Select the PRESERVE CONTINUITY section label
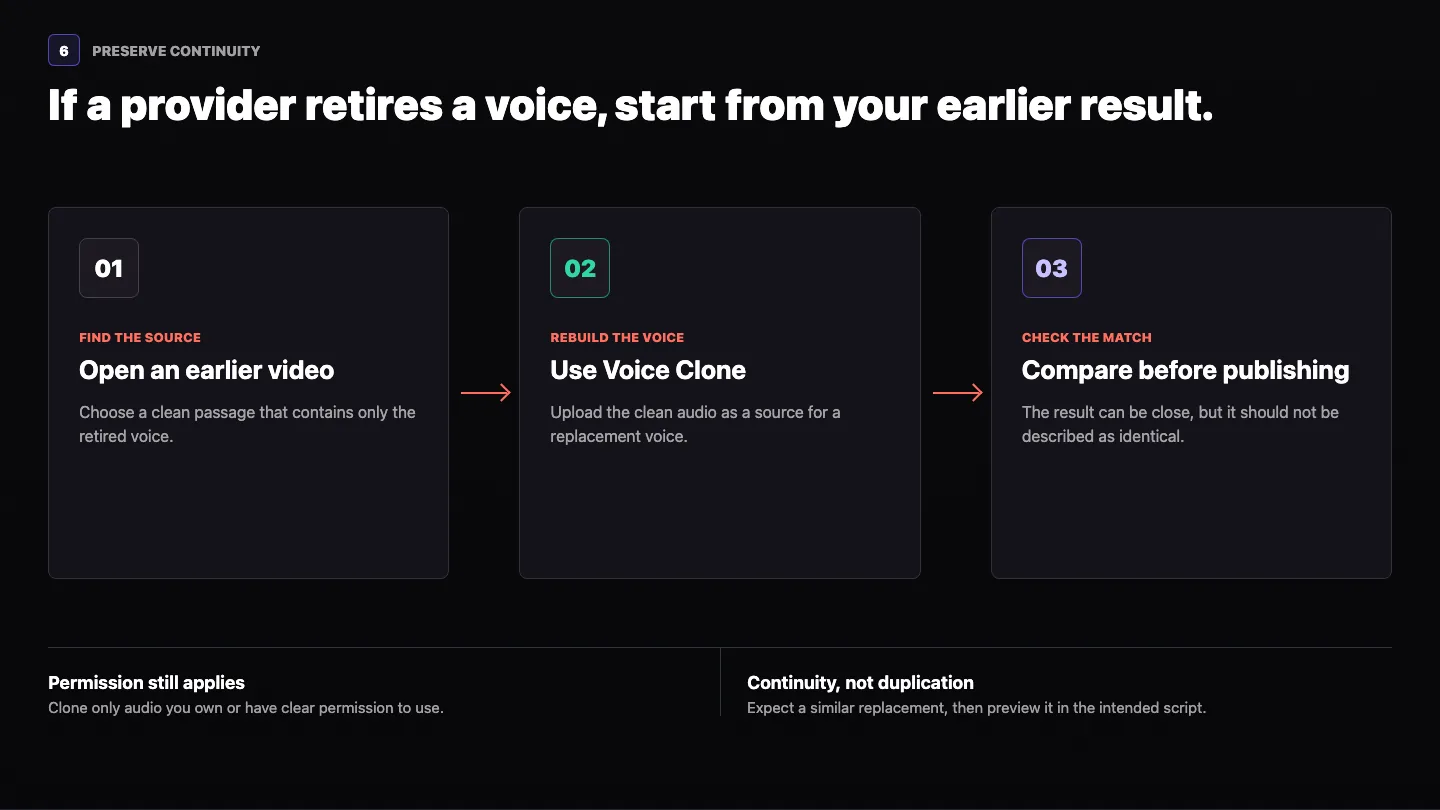This screenshot has height=810, width=1440. tap(176, 51)
